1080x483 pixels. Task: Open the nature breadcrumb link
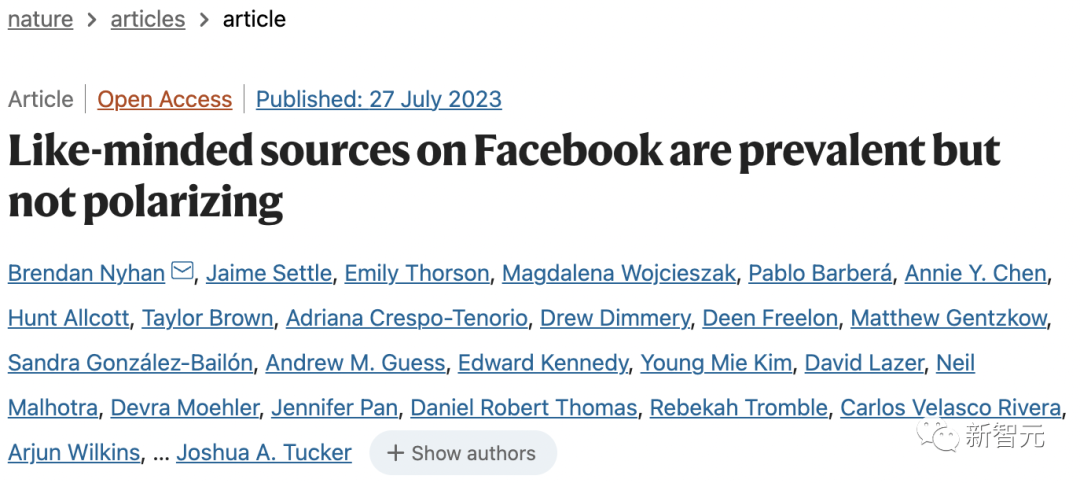point(40,19)
